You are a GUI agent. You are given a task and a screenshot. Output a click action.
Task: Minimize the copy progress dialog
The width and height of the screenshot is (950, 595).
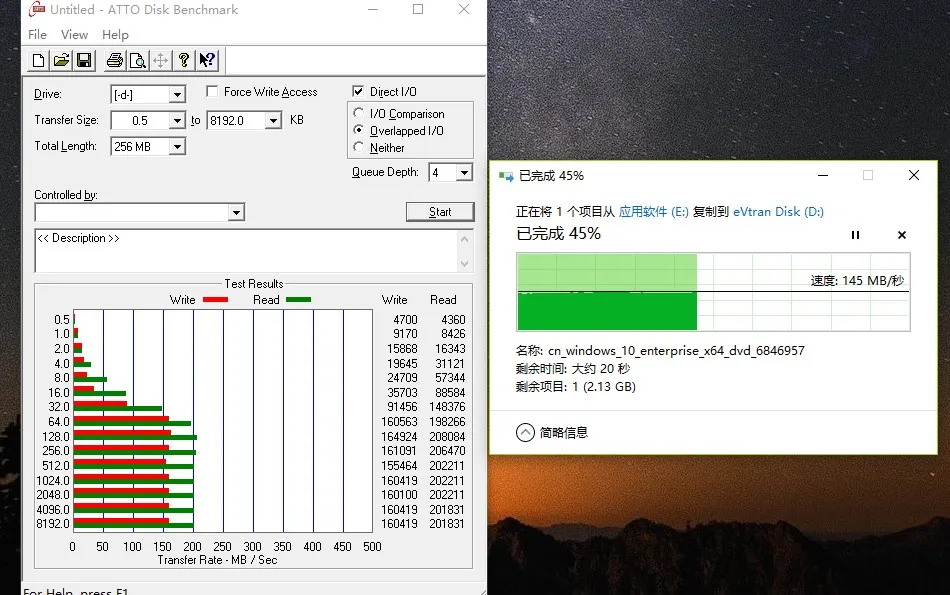point(823,176)
